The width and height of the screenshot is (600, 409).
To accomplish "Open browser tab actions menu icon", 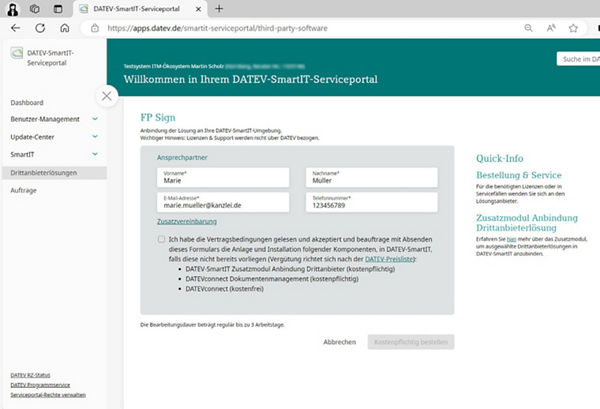I will coord(59,8).
